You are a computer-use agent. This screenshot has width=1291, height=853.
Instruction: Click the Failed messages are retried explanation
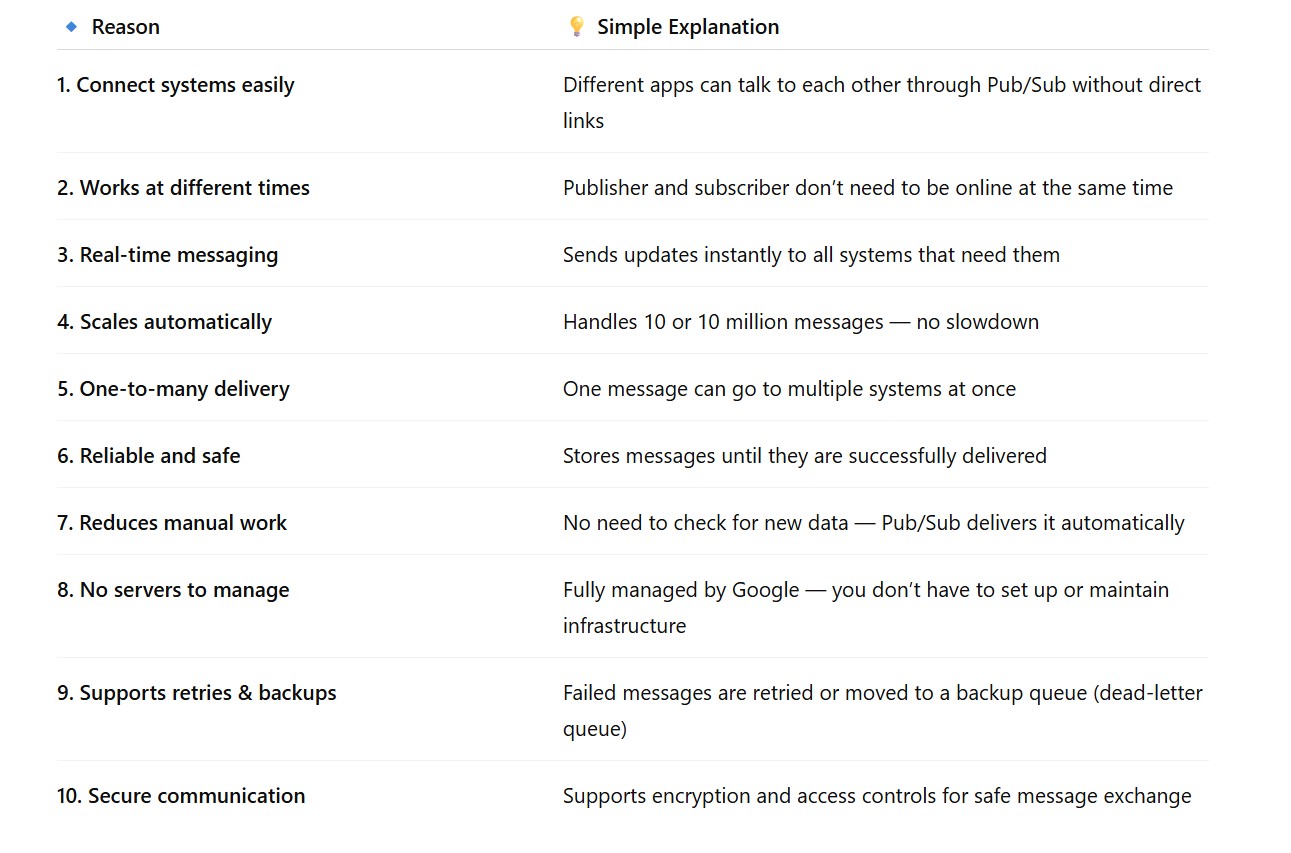pos(882,693)
